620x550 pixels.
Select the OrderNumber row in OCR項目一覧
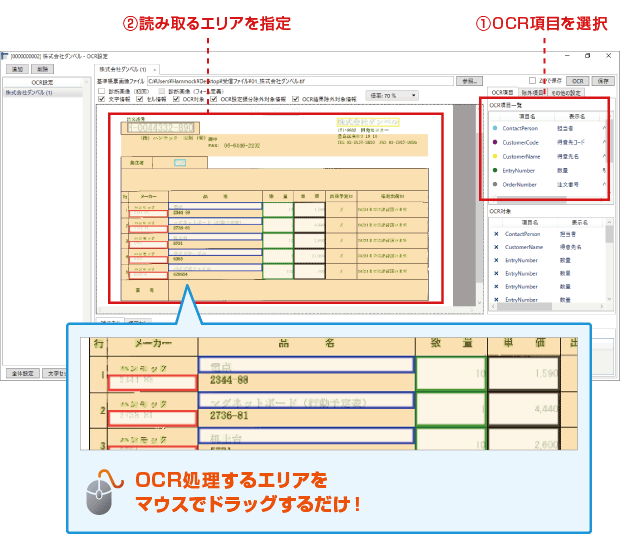point(548,184)
